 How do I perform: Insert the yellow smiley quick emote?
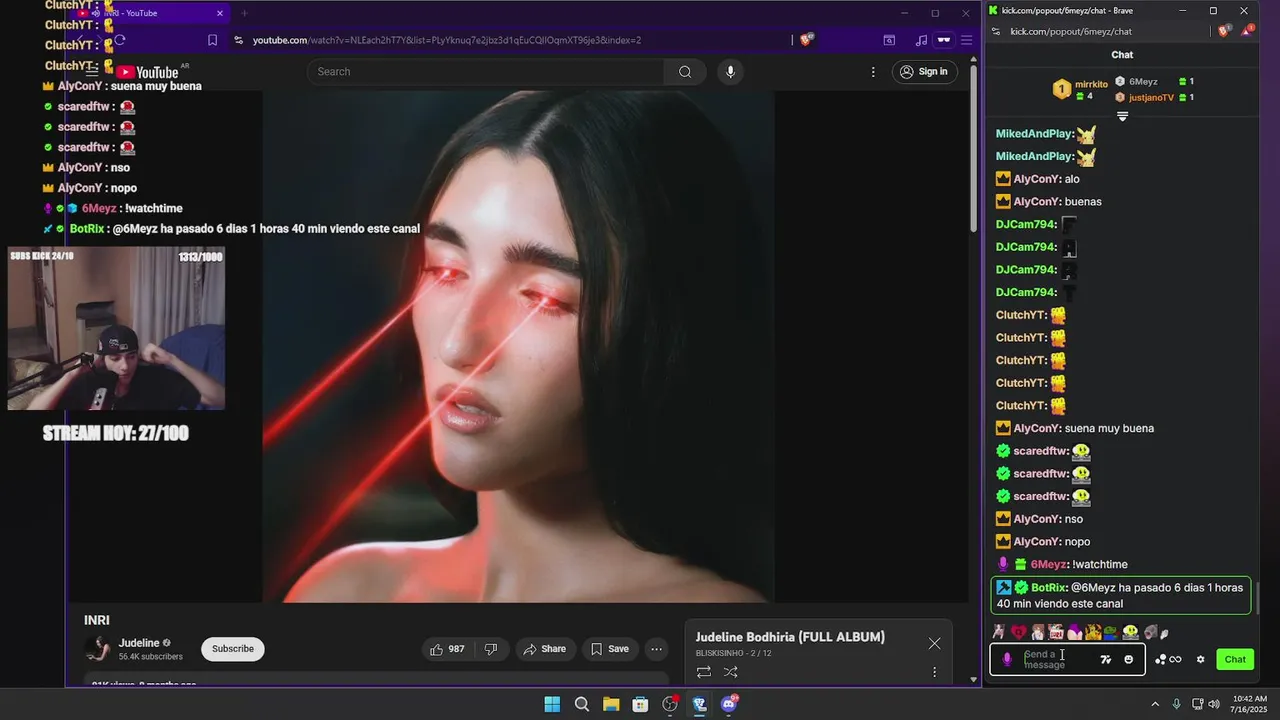(x=1130, y=632)
